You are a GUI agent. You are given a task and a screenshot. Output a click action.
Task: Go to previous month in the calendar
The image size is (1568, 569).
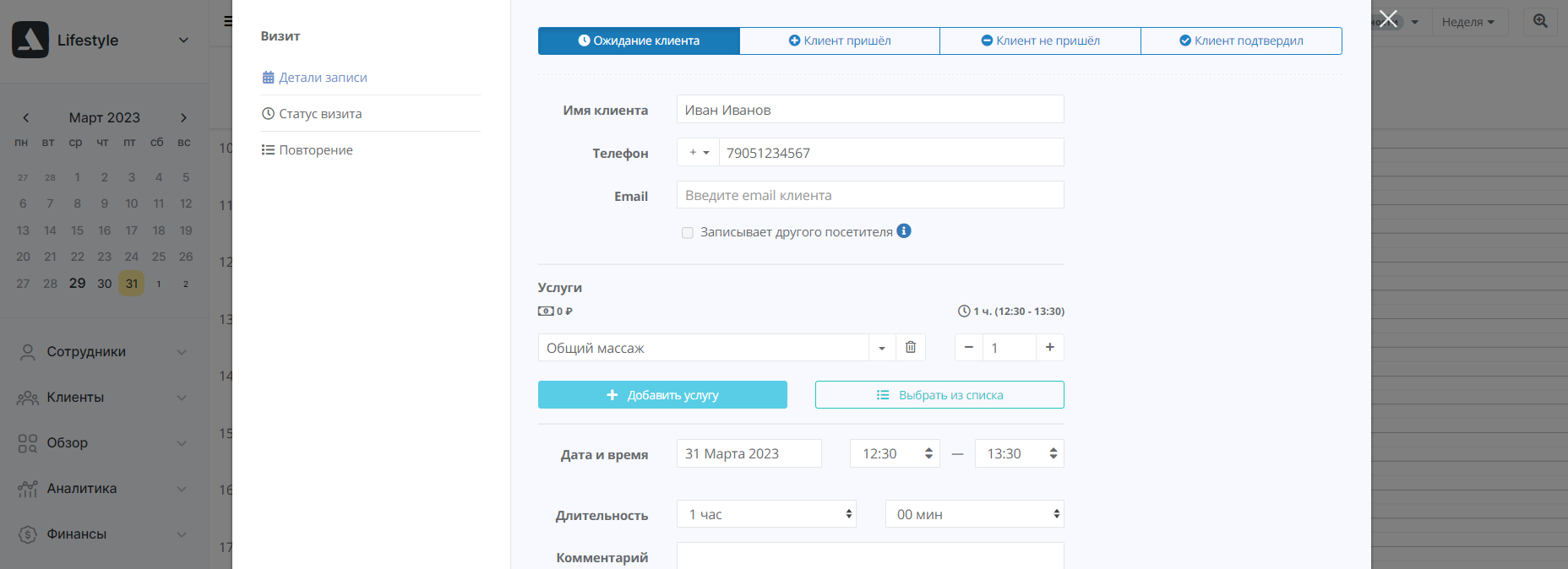(x=26, y=118)
